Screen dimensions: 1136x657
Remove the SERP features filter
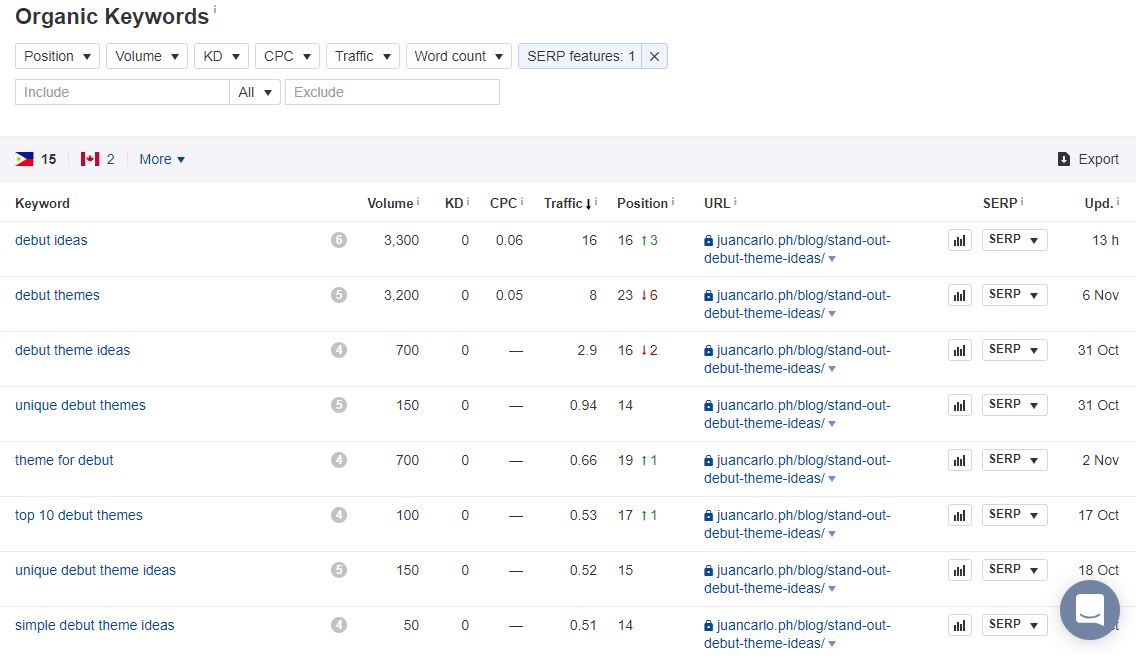[654, 57]
